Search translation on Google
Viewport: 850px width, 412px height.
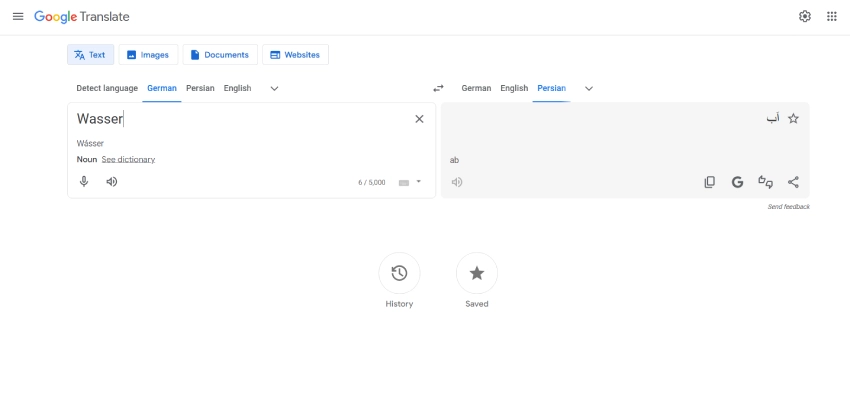click(737, 182)
